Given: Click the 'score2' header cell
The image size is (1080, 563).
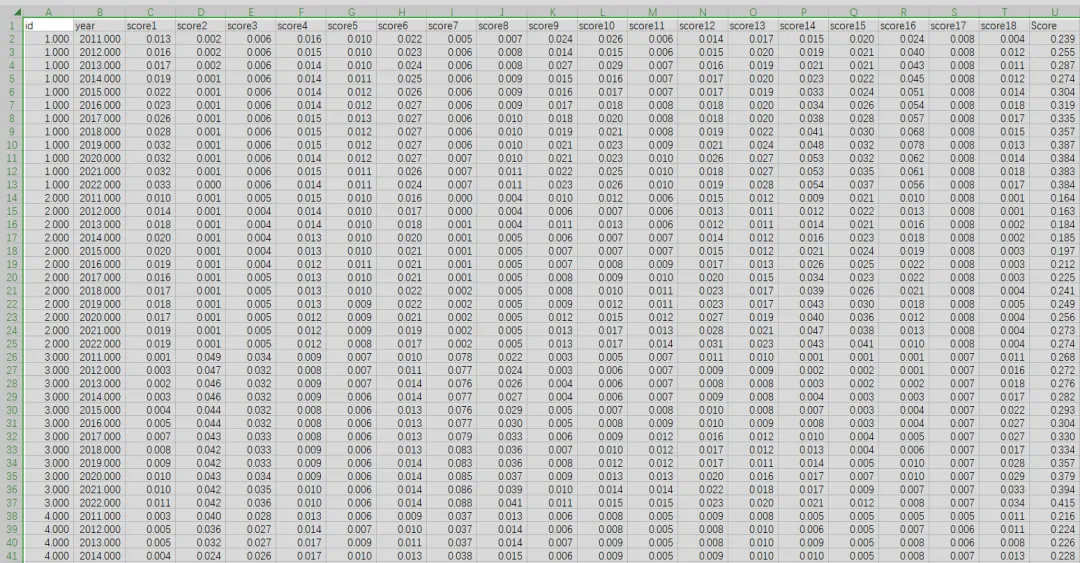Looking at the screenshot, I should point(200,25).
